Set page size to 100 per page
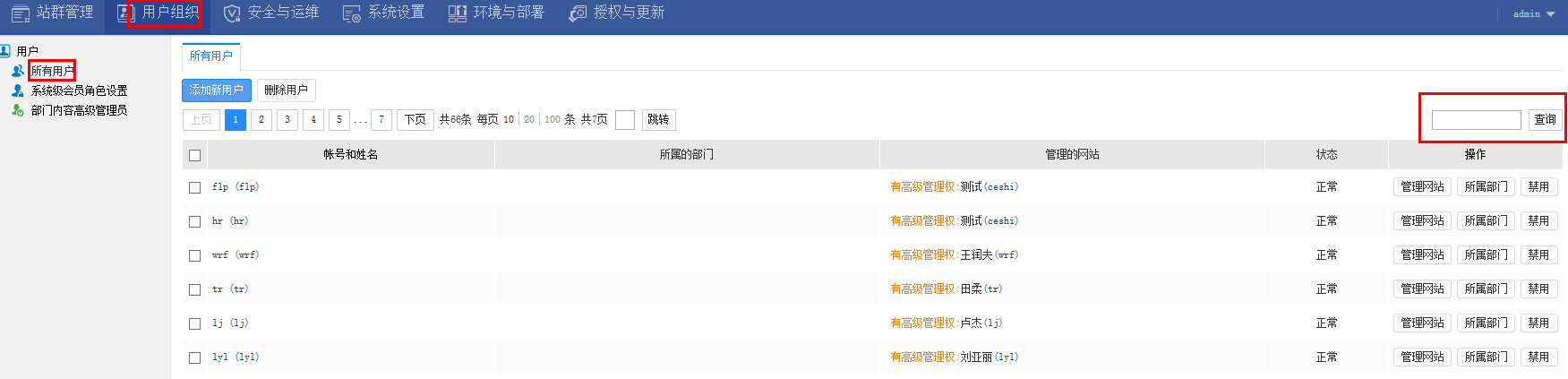Viewport: 1568px width, 379px height. point(553,119)
